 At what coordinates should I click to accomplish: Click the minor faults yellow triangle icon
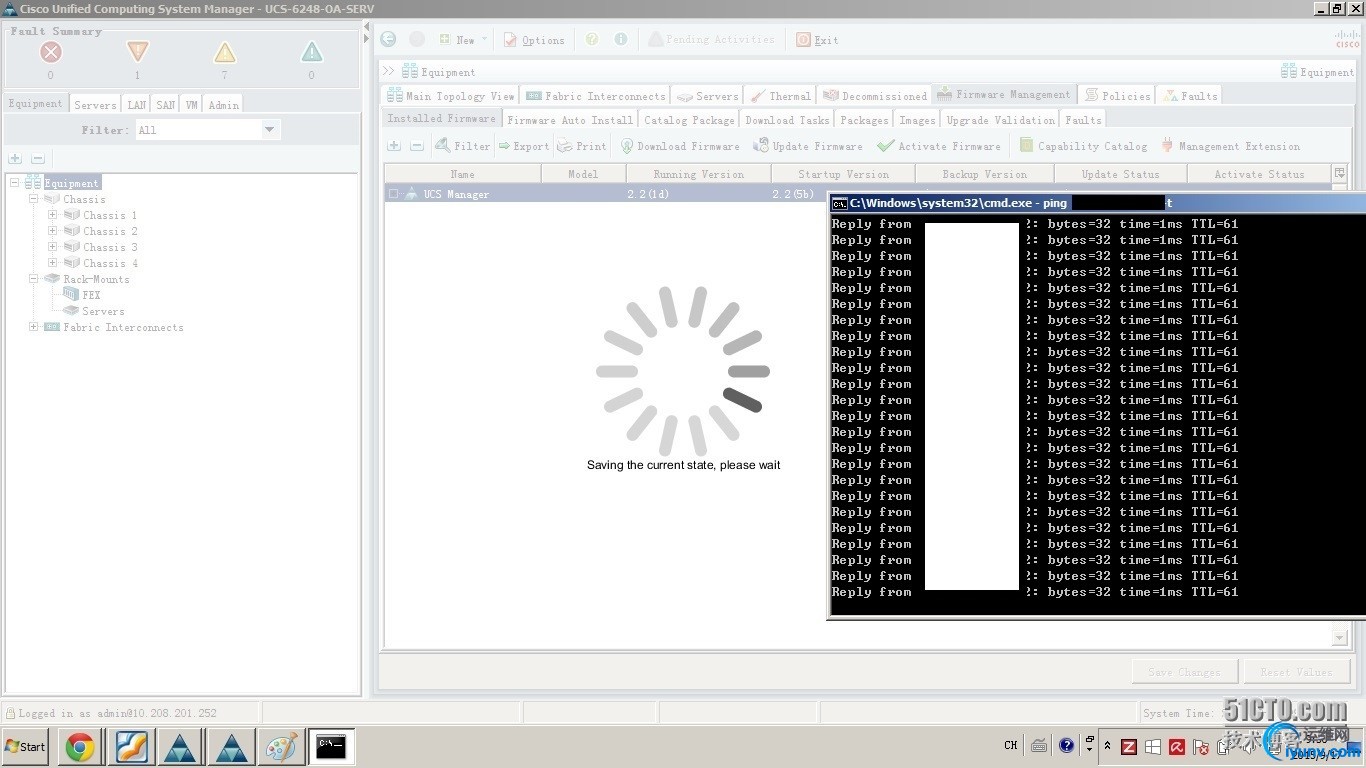(225, 52)
